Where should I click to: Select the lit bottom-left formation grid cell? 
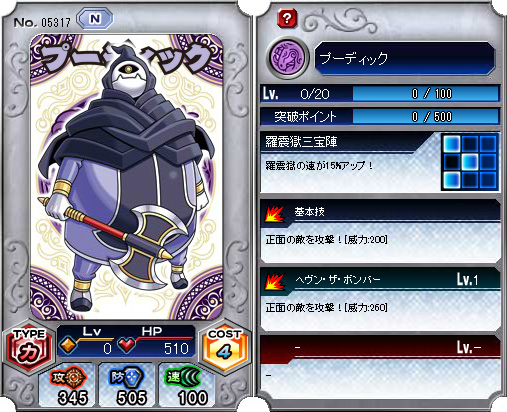pyautogui.click(x=452, y=180)
